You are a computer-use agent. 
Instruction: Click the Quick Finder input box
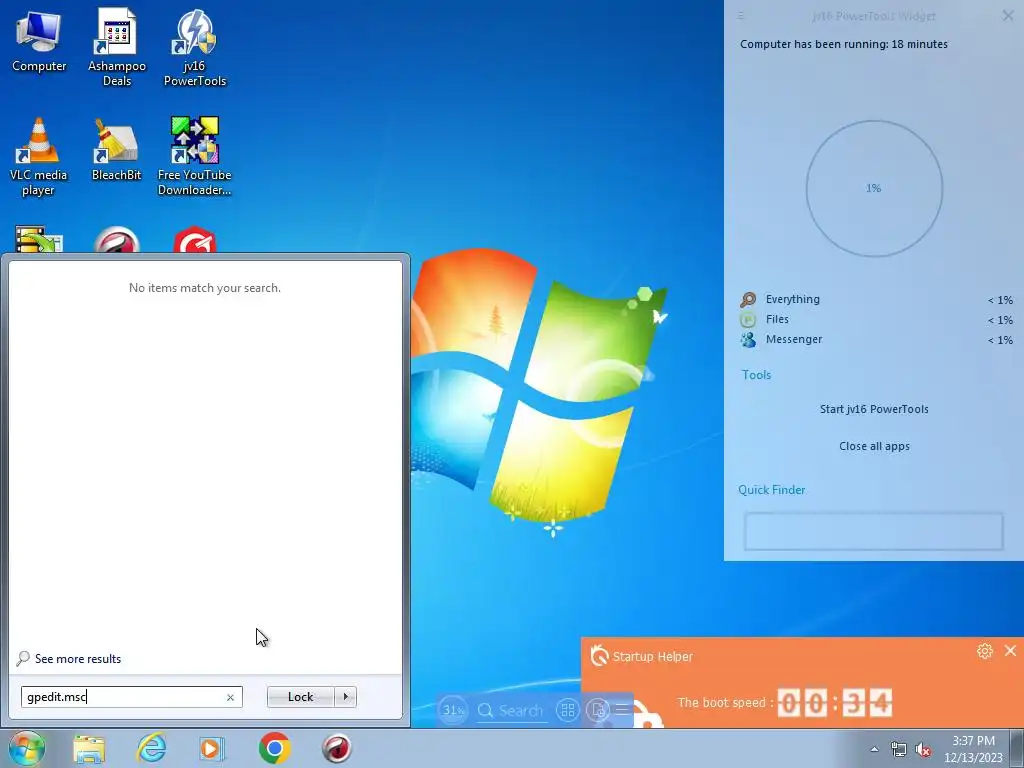point(874,531)
